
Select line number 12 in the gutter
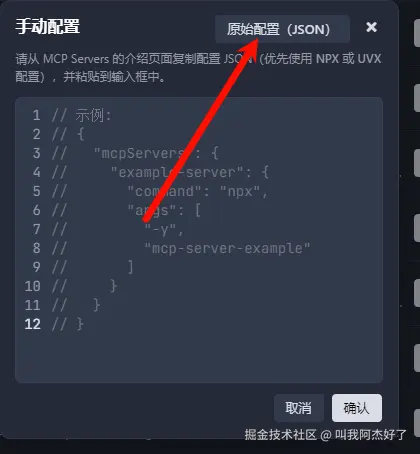point(33,324)
